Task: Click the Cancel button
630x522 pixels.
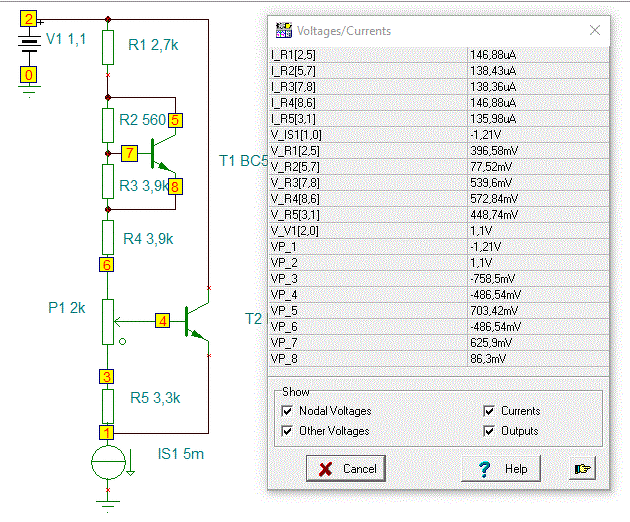Action: [x=346, y=468]
